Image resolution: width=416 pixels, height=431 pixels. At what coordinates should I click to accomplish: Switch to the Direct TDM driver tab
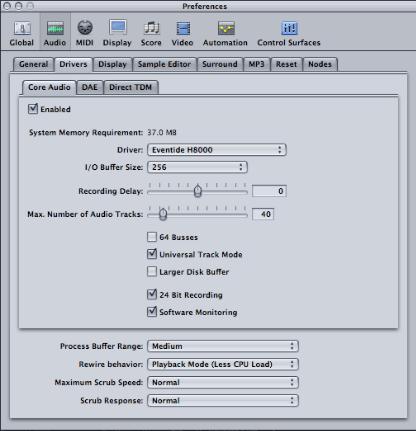tap(131, 87)
